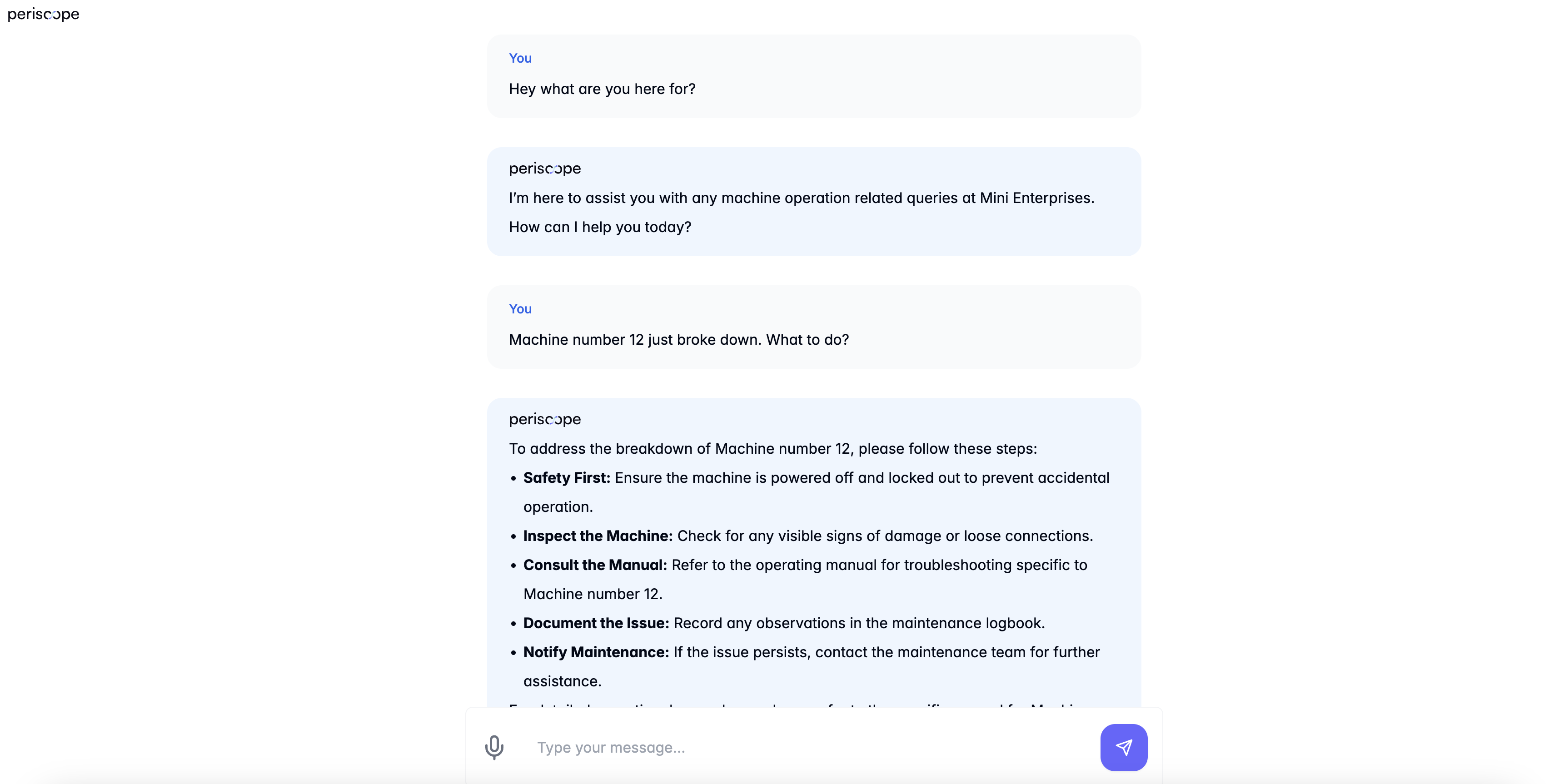The width and height of the screenshot is (1564, 784).
Task: Click the 'Machine number 12 just broke down' bubble
Action: (679, 340)
